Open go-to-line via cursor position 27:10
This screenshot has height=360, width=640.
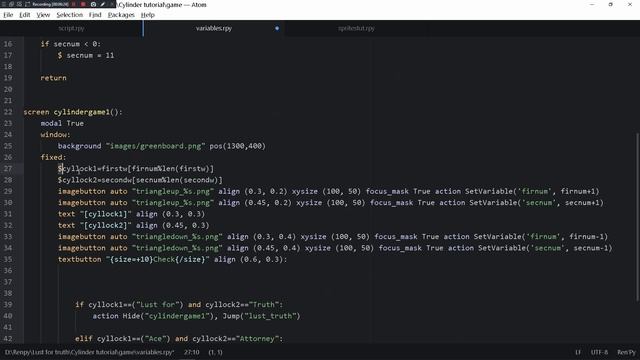[x=191, y=352]
